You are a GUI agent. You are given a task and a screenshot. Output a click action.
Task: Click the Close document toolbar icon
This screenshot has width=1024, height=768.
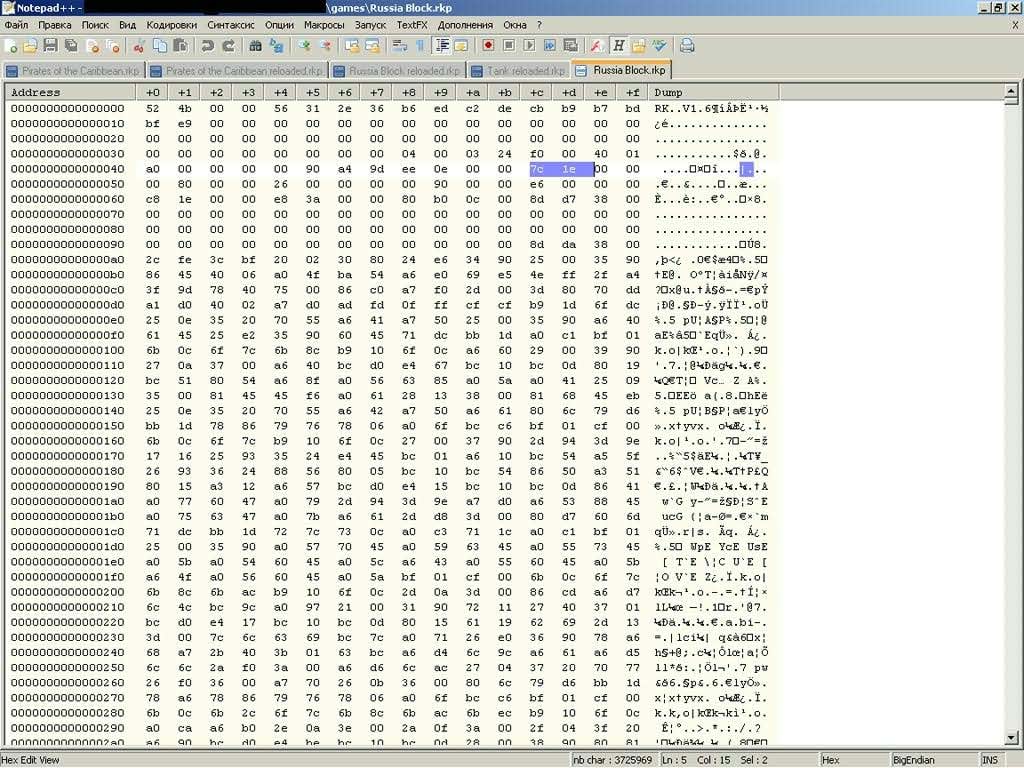[x=93, y=46]
